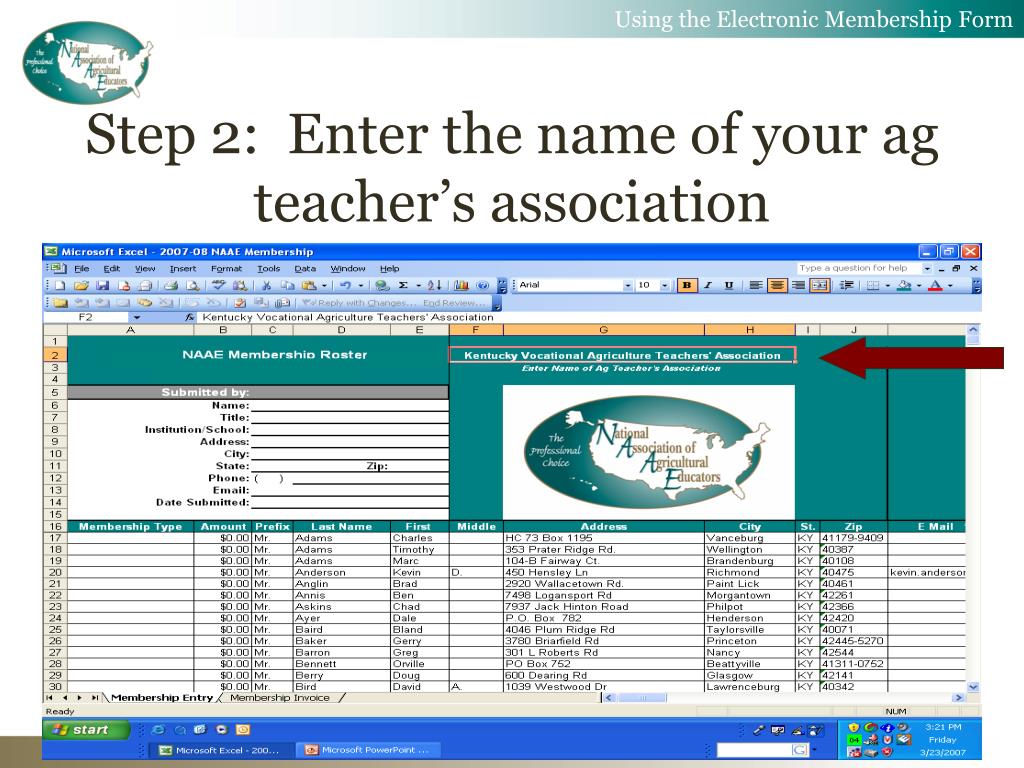Apply the Fill Color bucket

coord(904,285)
